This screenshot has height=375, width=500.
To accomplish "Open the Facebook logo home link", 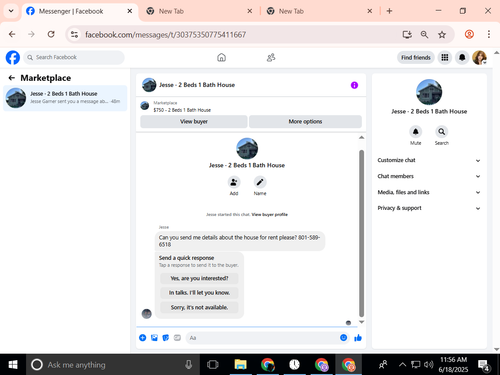I will point(13,58).
